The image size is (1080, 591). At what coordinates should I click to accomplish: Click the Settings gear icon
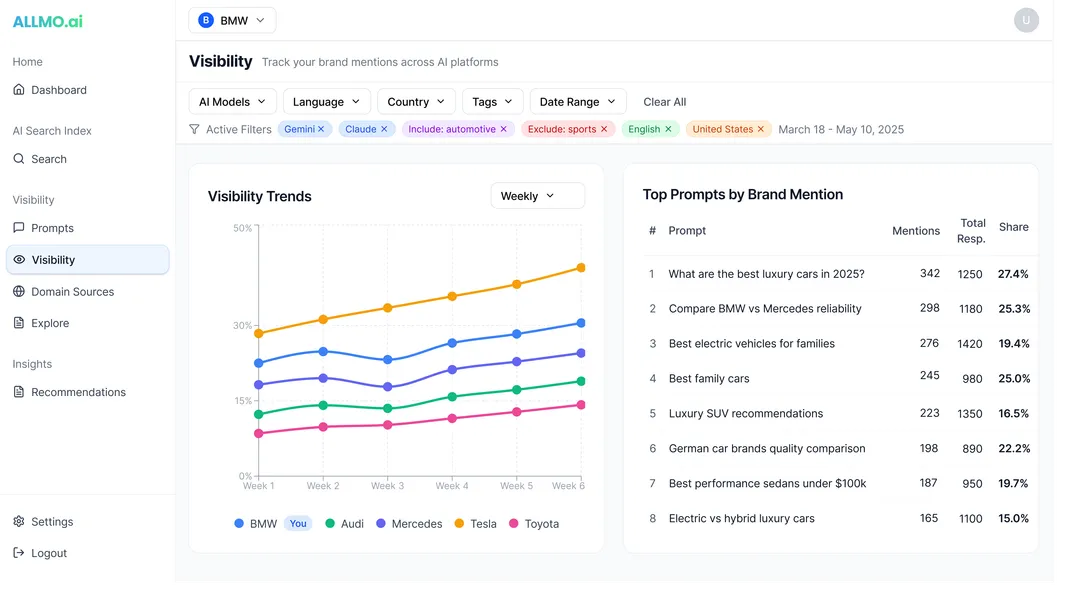coord(19,521)
